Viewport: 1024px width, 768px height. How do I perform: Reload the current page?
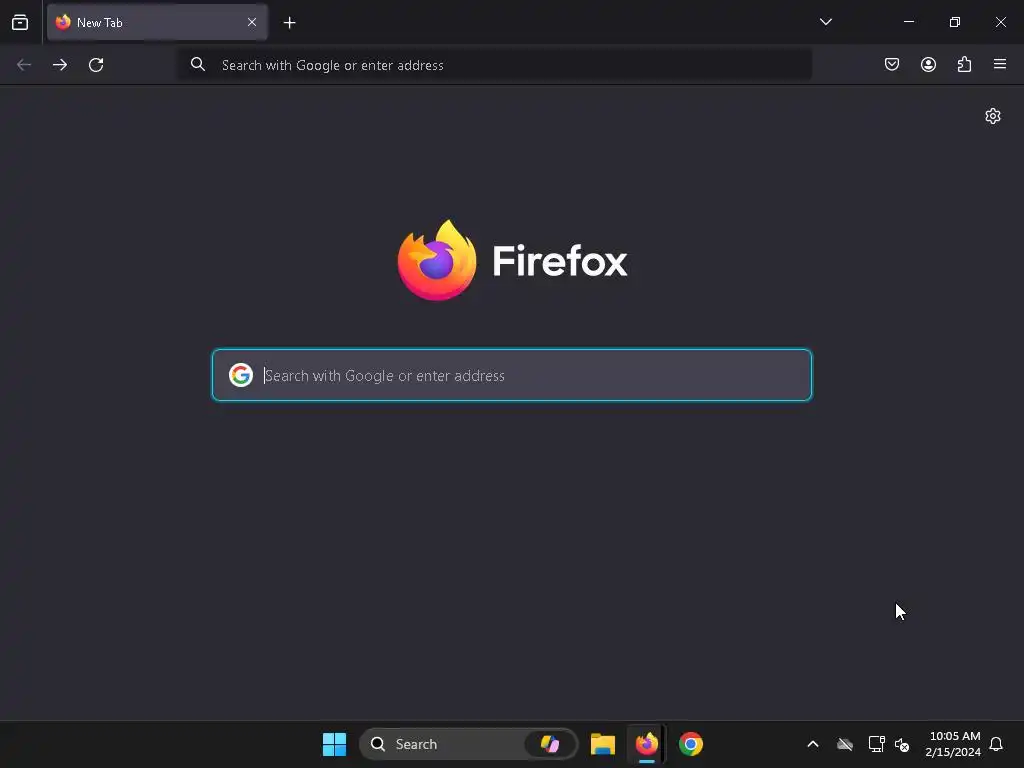(x=96, y=65)
